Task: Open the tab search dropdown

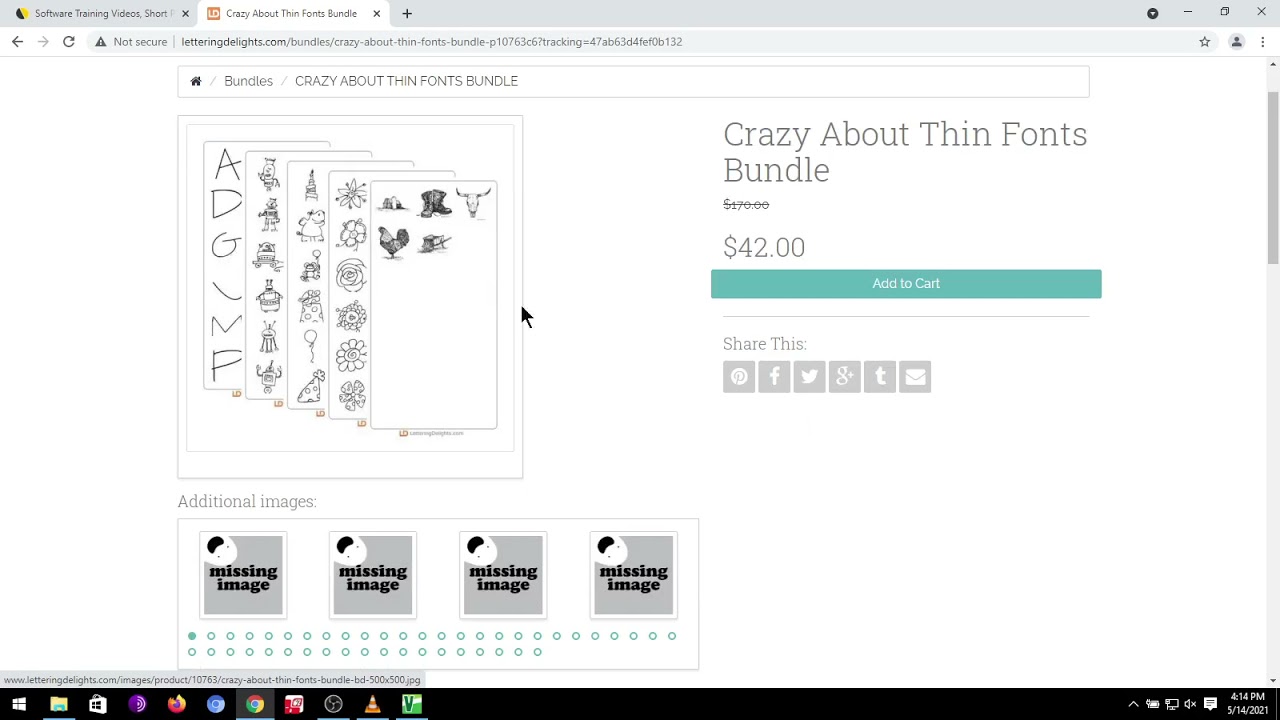Action: pyautogui.click(x=1153, y=13)
